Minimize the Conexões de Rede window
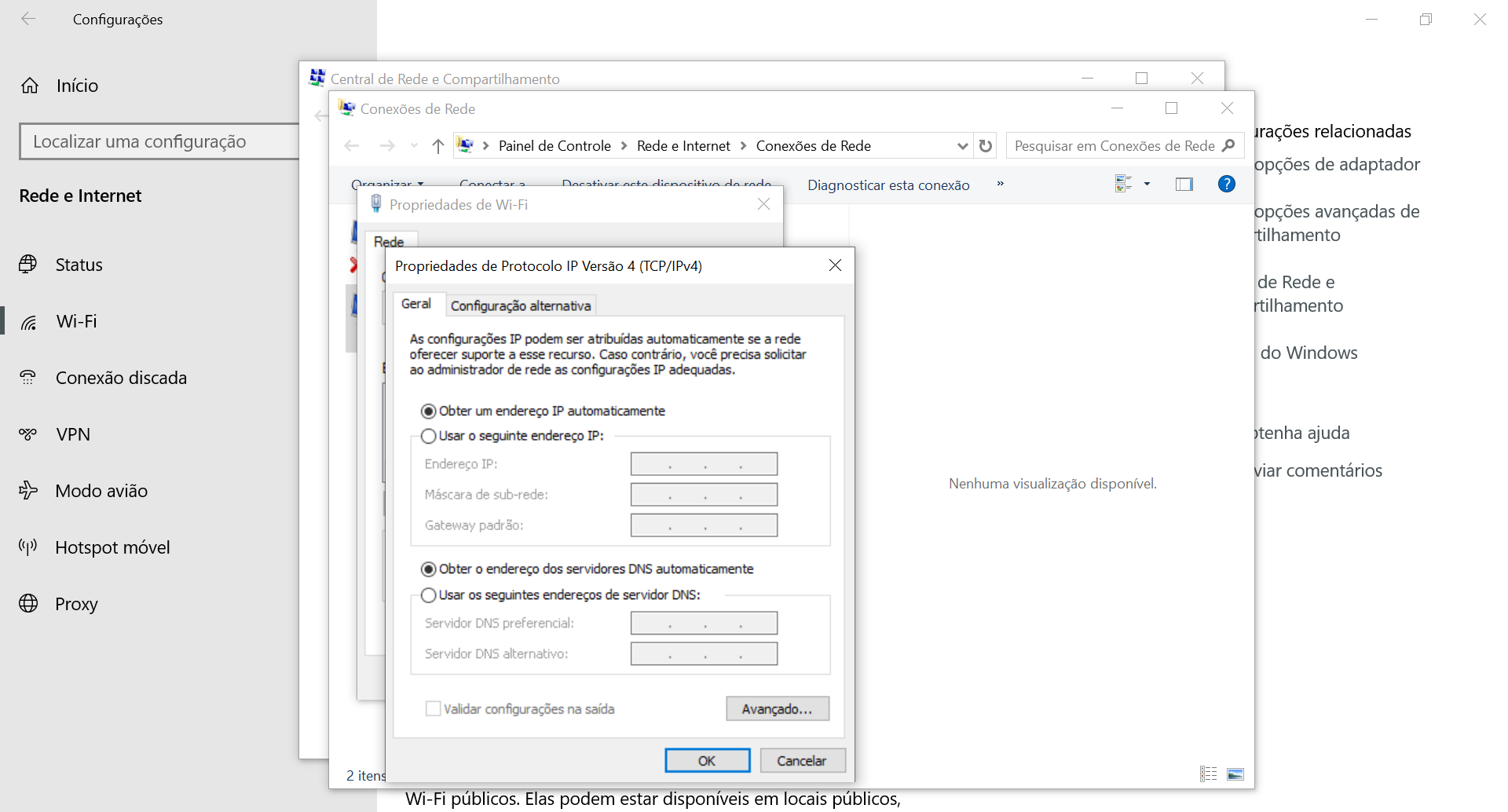This screenshot has height=812, width=1508. tap(1118, 108)
